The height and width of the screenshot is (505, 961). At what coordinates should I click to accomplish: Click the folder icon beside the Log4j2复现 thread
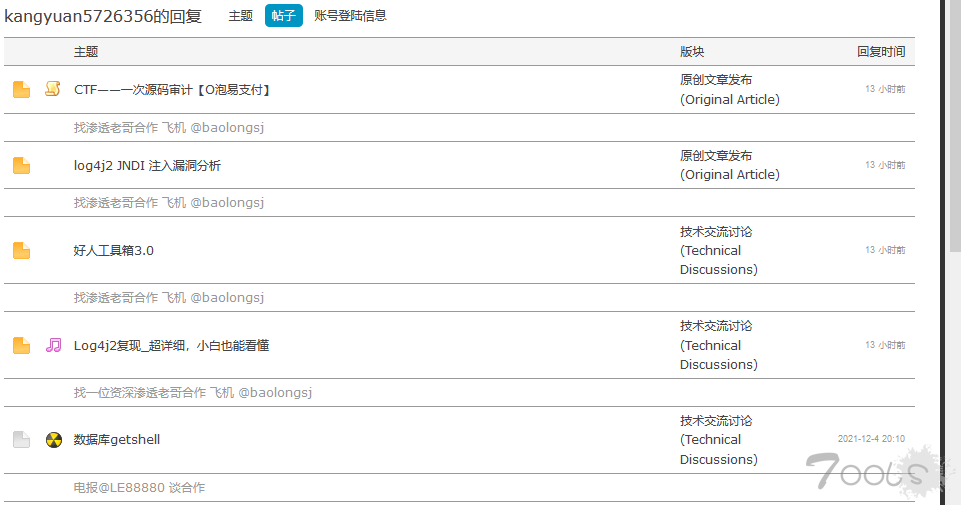pos(21,346)
